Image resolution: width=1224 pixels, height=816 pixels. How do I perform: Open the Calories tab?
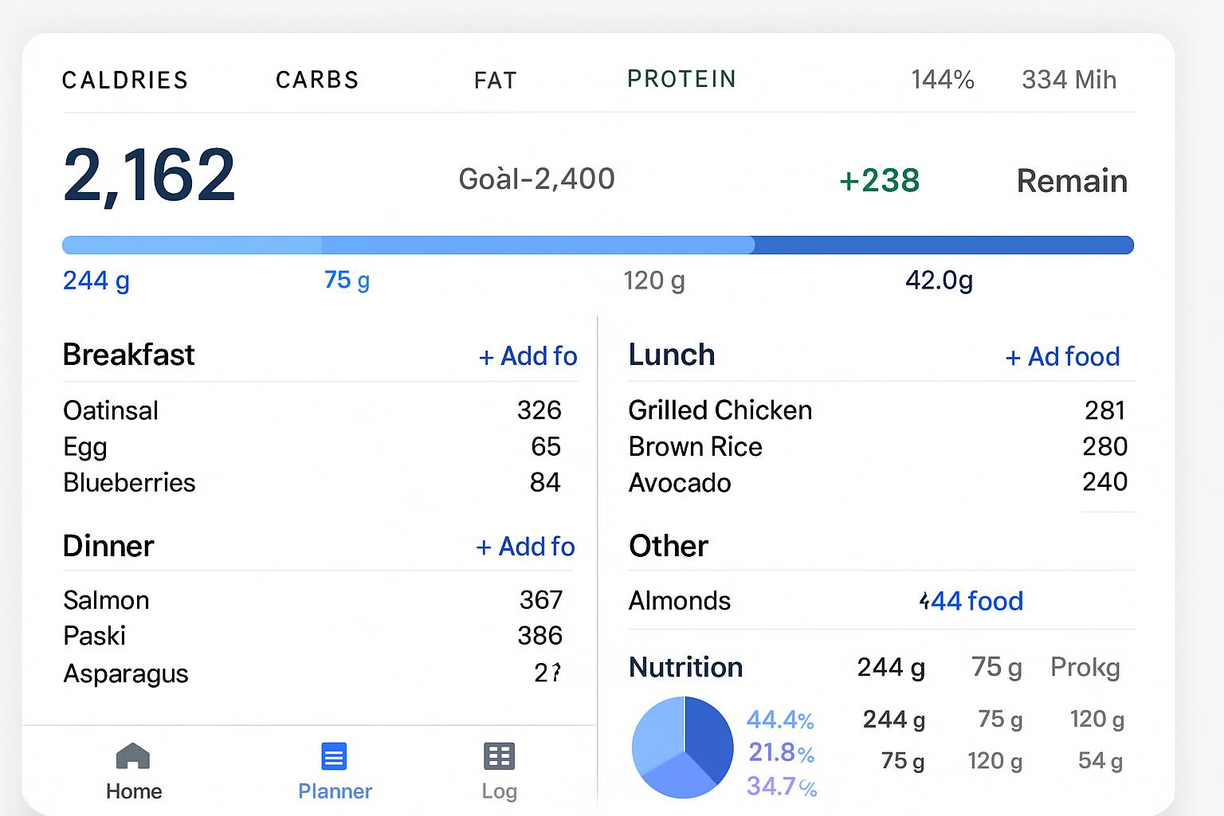coord(125,80)
